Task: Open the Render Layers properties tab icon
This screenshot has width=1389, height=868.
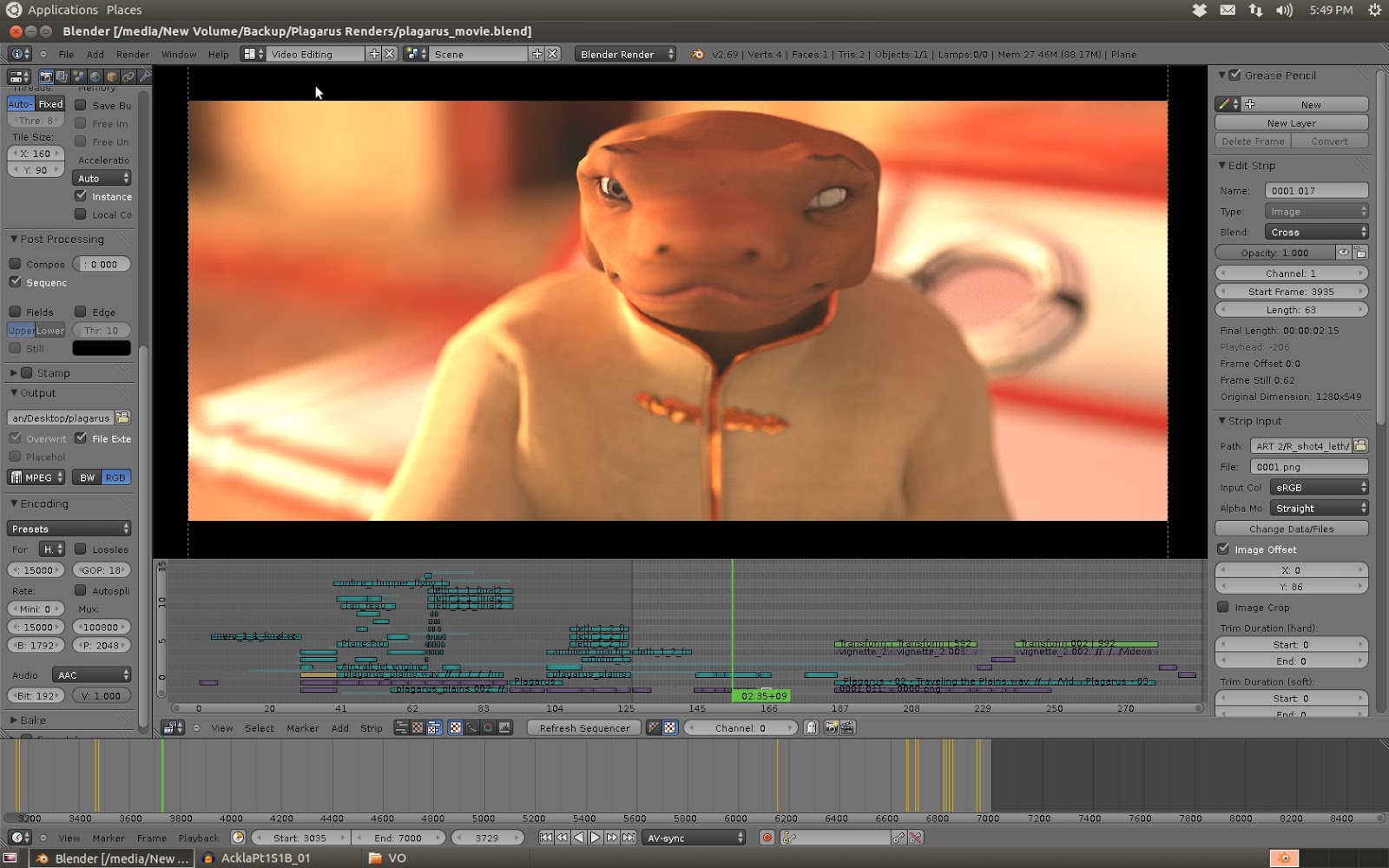Action: pos(62,76)
